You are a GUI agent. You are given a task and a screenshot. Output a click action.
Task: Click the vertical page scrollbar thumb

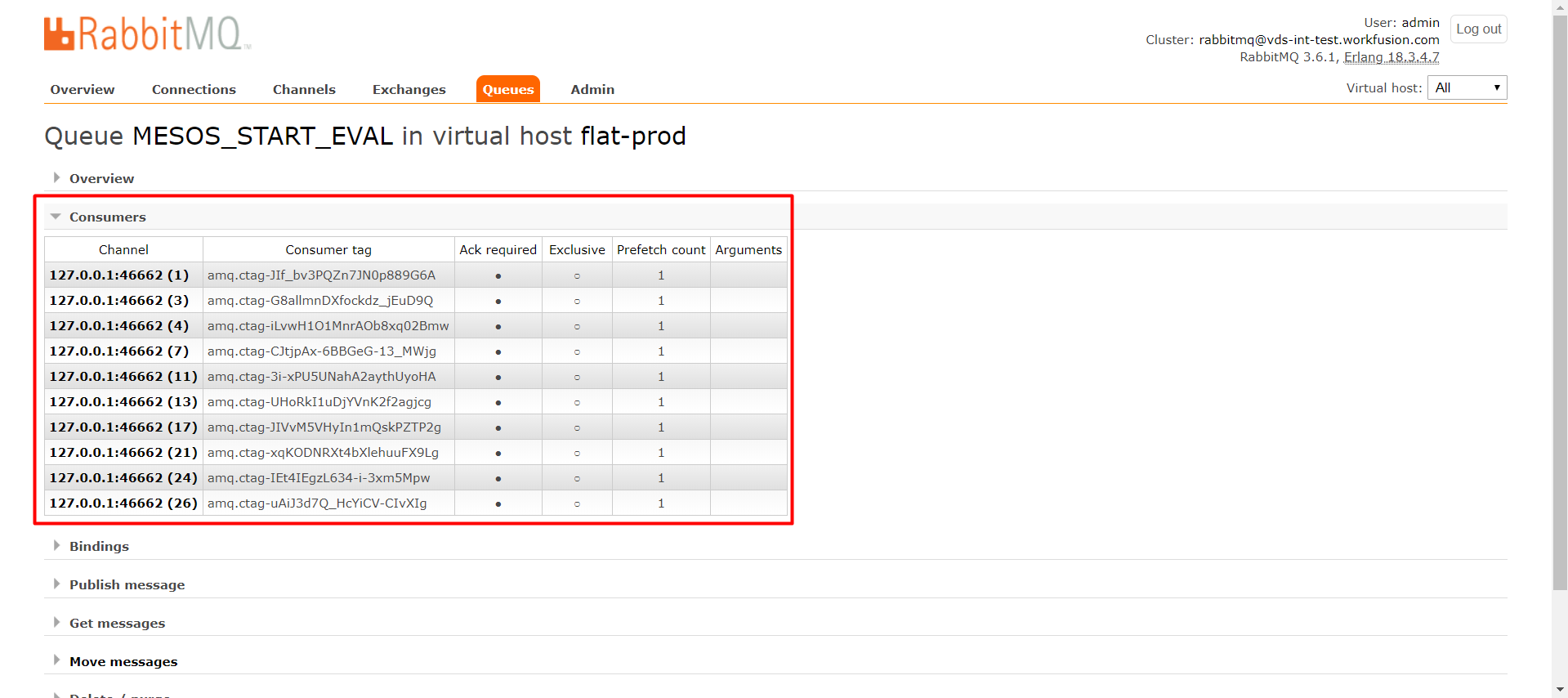tap(1560, 302)
